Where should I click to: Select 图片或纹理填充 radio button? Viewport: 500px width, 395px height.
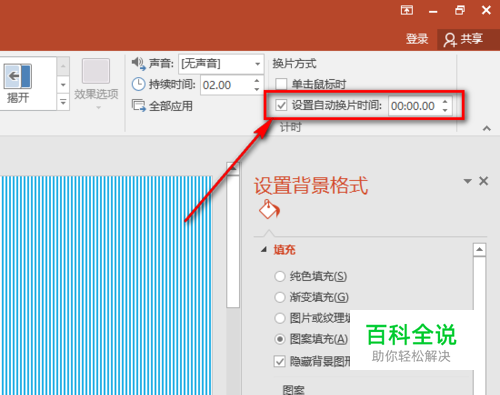280,318
